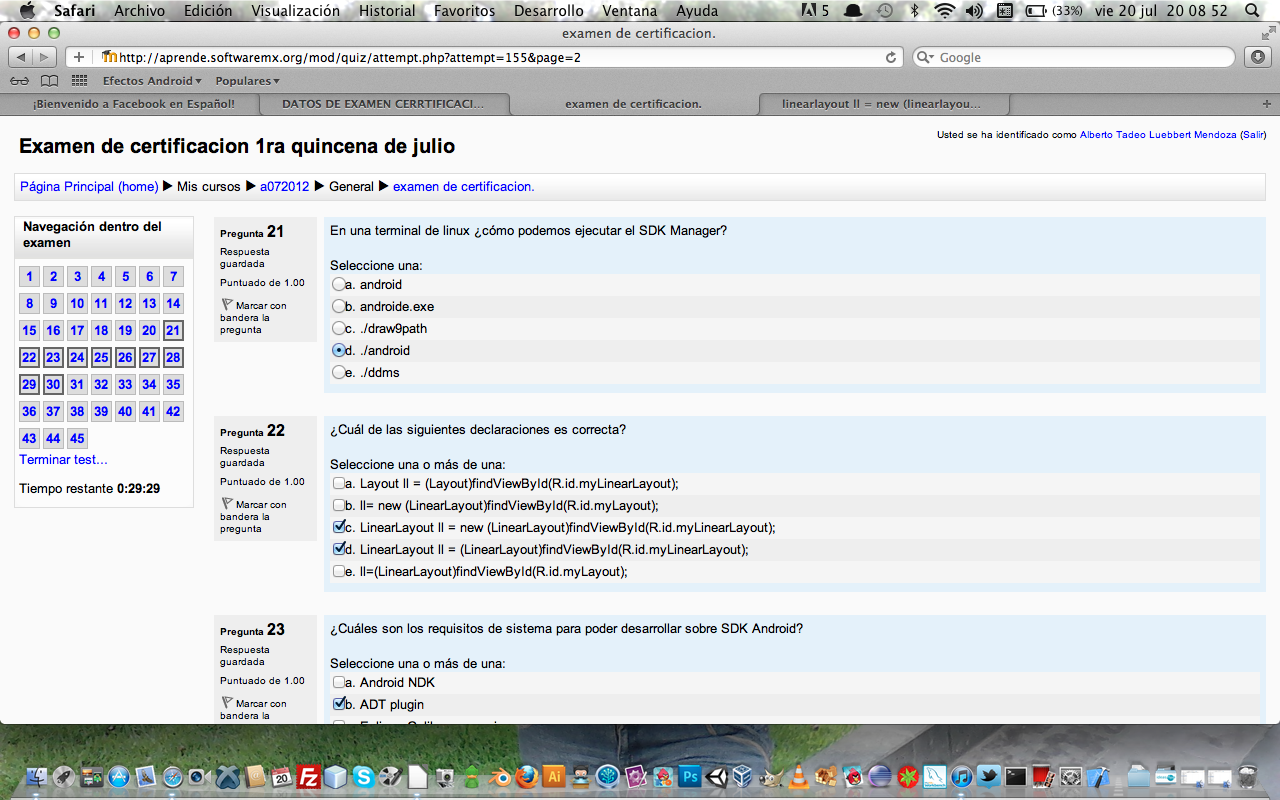Viewport: 1280px width, 800px height.
Task: Go to Página Principal (home) link
Action: tap(89, 187)
